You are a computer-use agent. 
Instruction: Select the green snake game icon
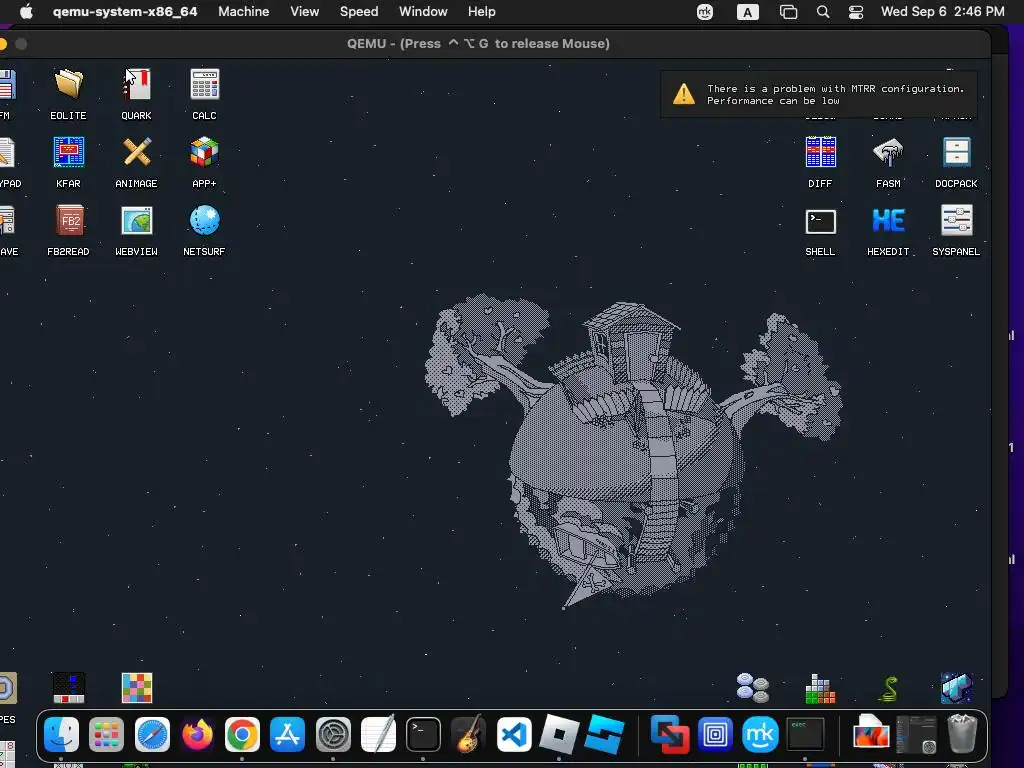(x=888, y=689)
